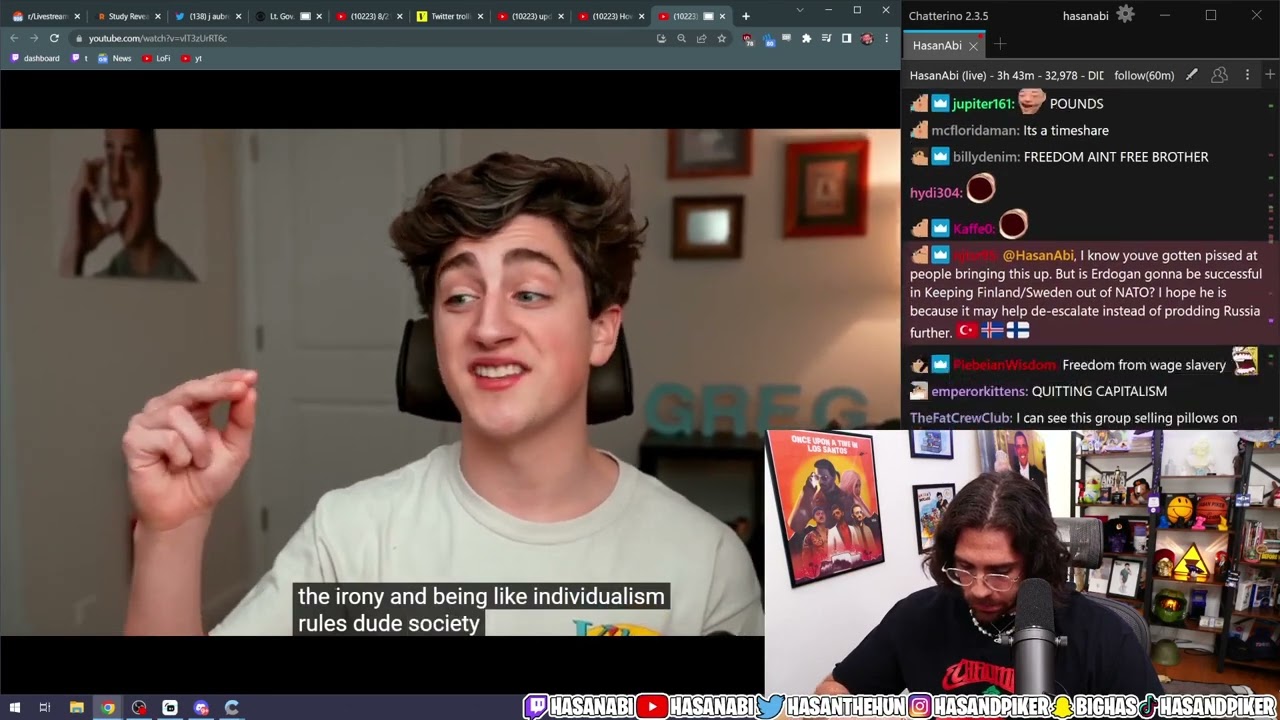Reload the YouTube page
Image resolution: width=1280 pixels, height=720 pixels.
click(x=54, y=38)
